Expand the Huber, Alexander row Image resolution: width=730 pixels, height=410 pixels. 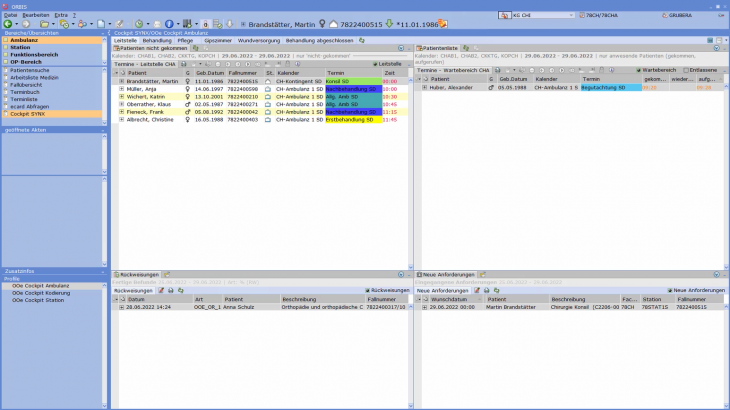(424, 88)
